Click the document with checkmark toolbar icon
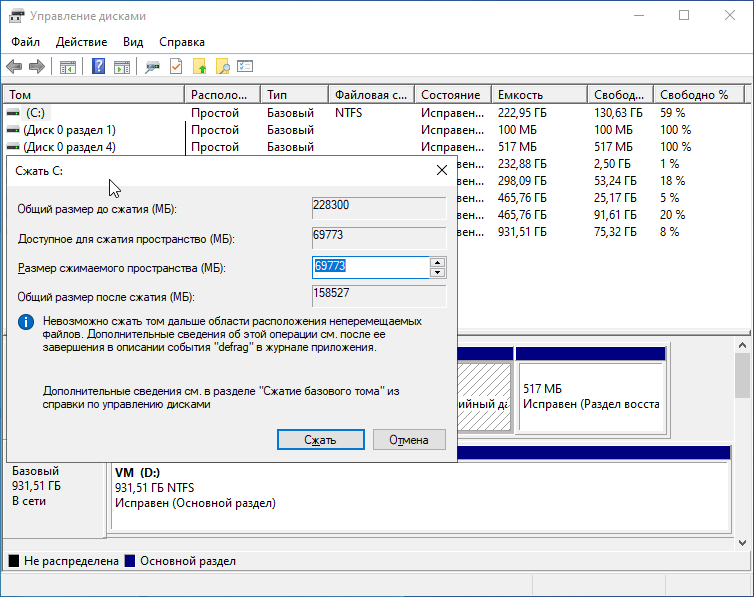The height and width of the screenshot is (597, 754). tap(176, 66)
